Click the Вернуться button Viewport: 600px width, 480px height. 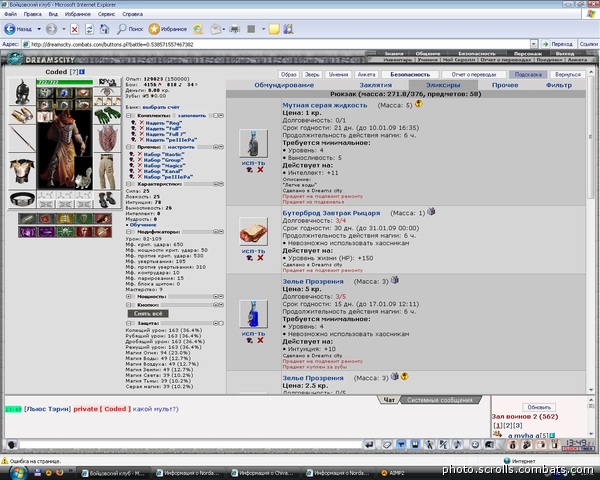[x=567, y=75]
